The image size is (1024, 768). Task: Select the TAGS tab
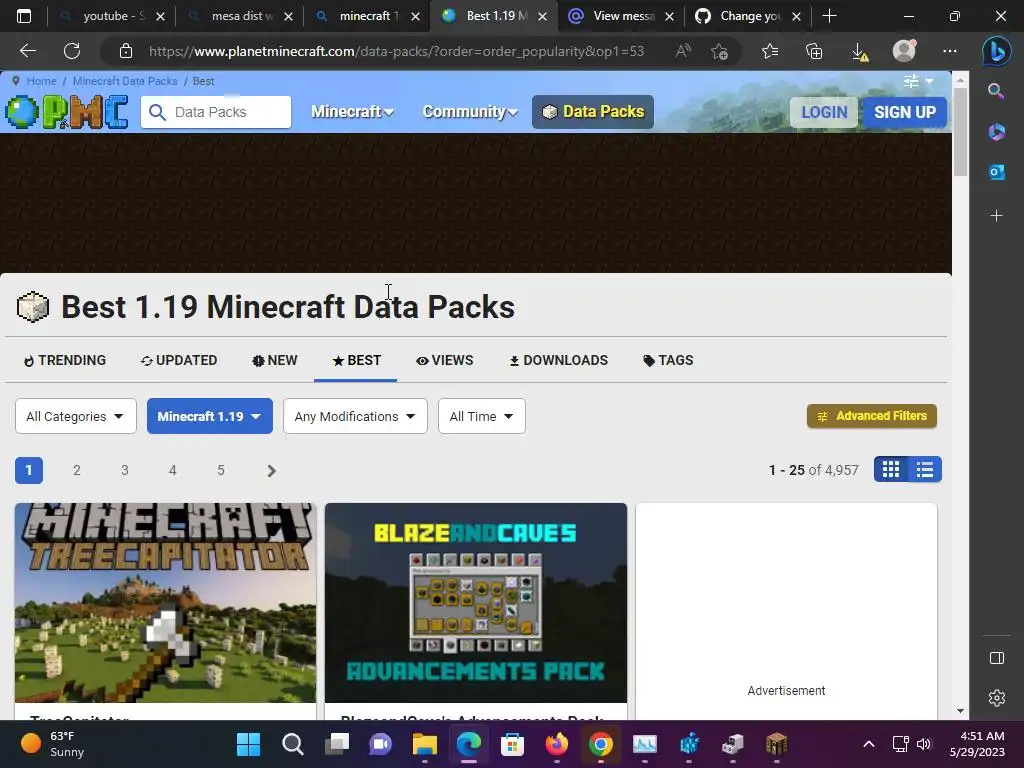click(x=668, y=360)
